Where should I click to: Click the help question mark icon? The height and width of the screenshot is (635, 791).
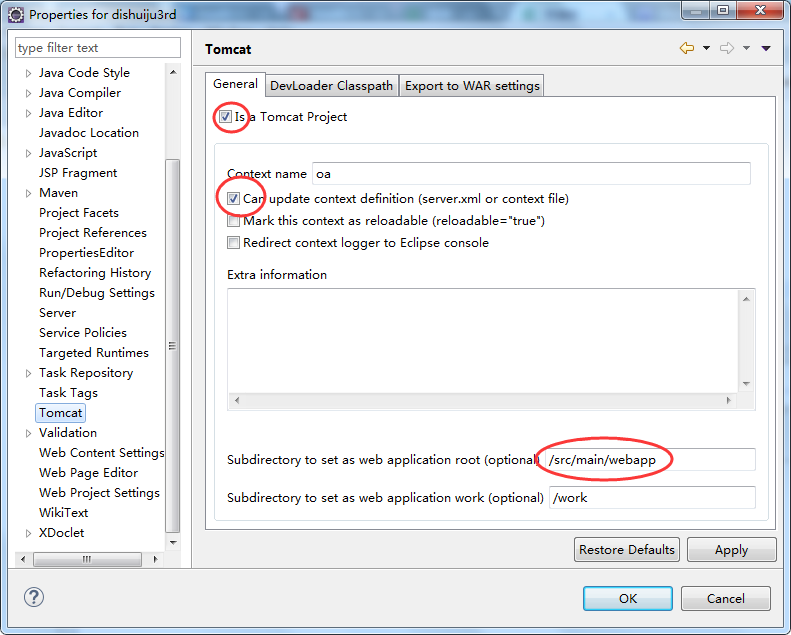pyautogui.click(x=34, y=597)
